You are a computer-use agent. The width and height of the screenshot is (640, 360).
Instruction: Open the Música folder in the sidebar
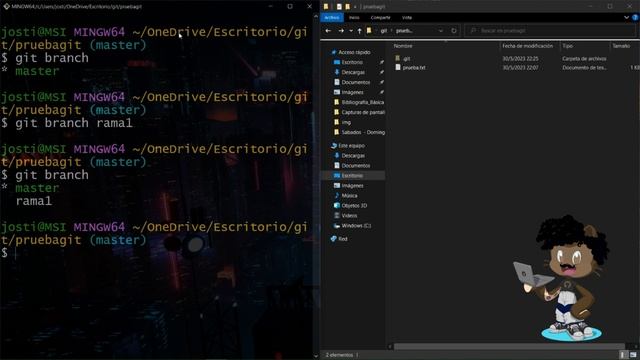tap(349, 196)
